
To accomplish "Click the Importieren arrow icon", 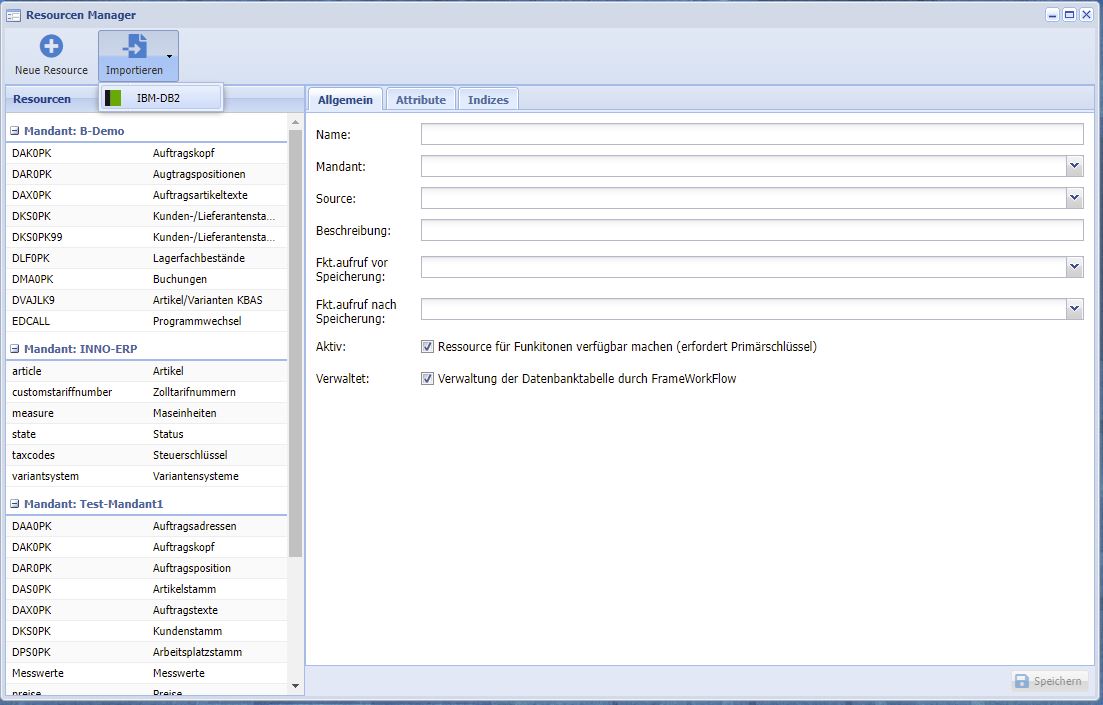I will [x=134, y=46].
